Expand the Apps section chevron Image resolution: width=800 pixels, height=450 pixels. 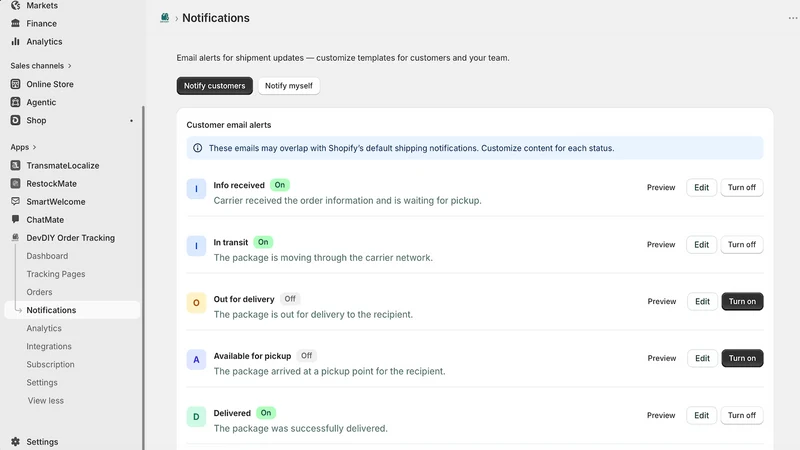tap(34, 147)
